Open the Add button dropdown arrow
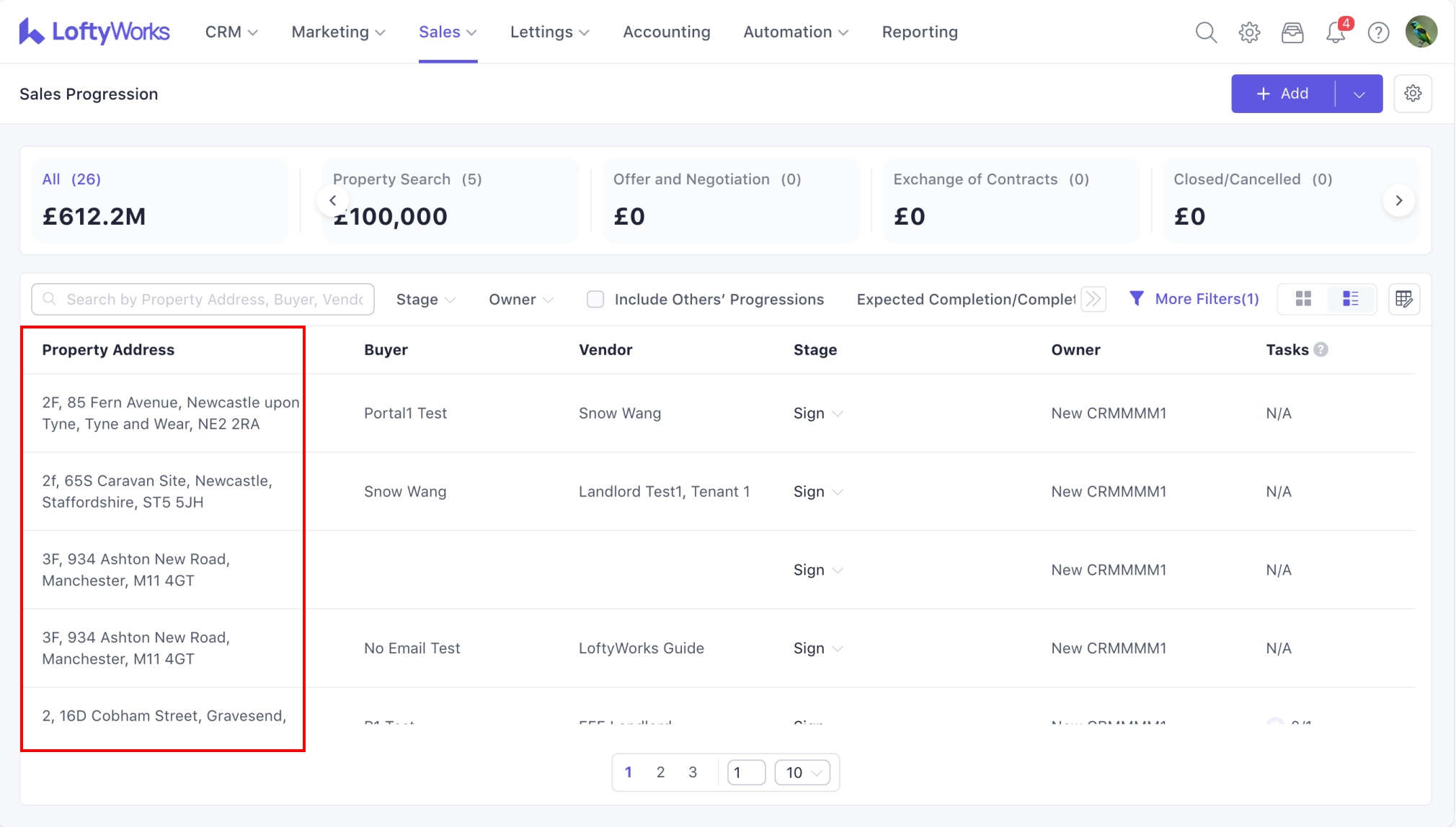 point(1359,94)
